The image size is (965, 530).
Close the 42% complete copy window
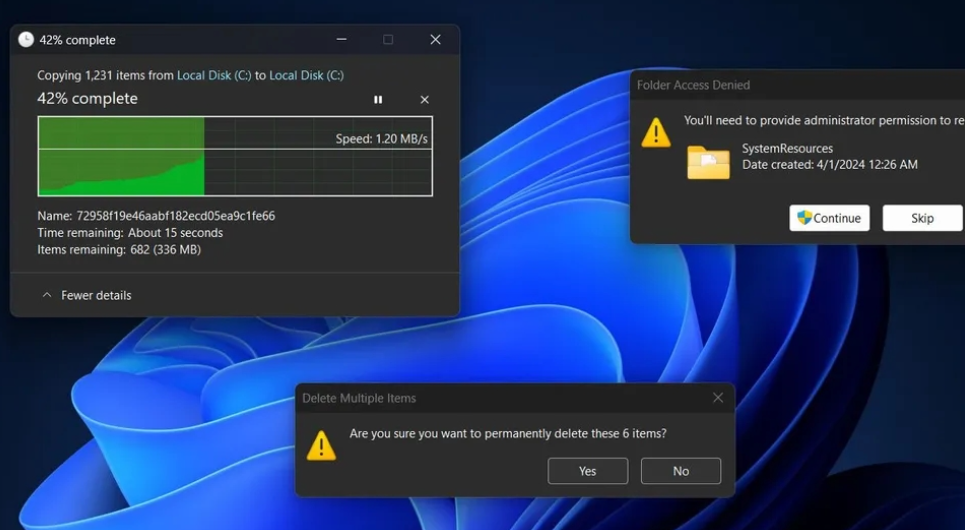[x=435, y=40]
